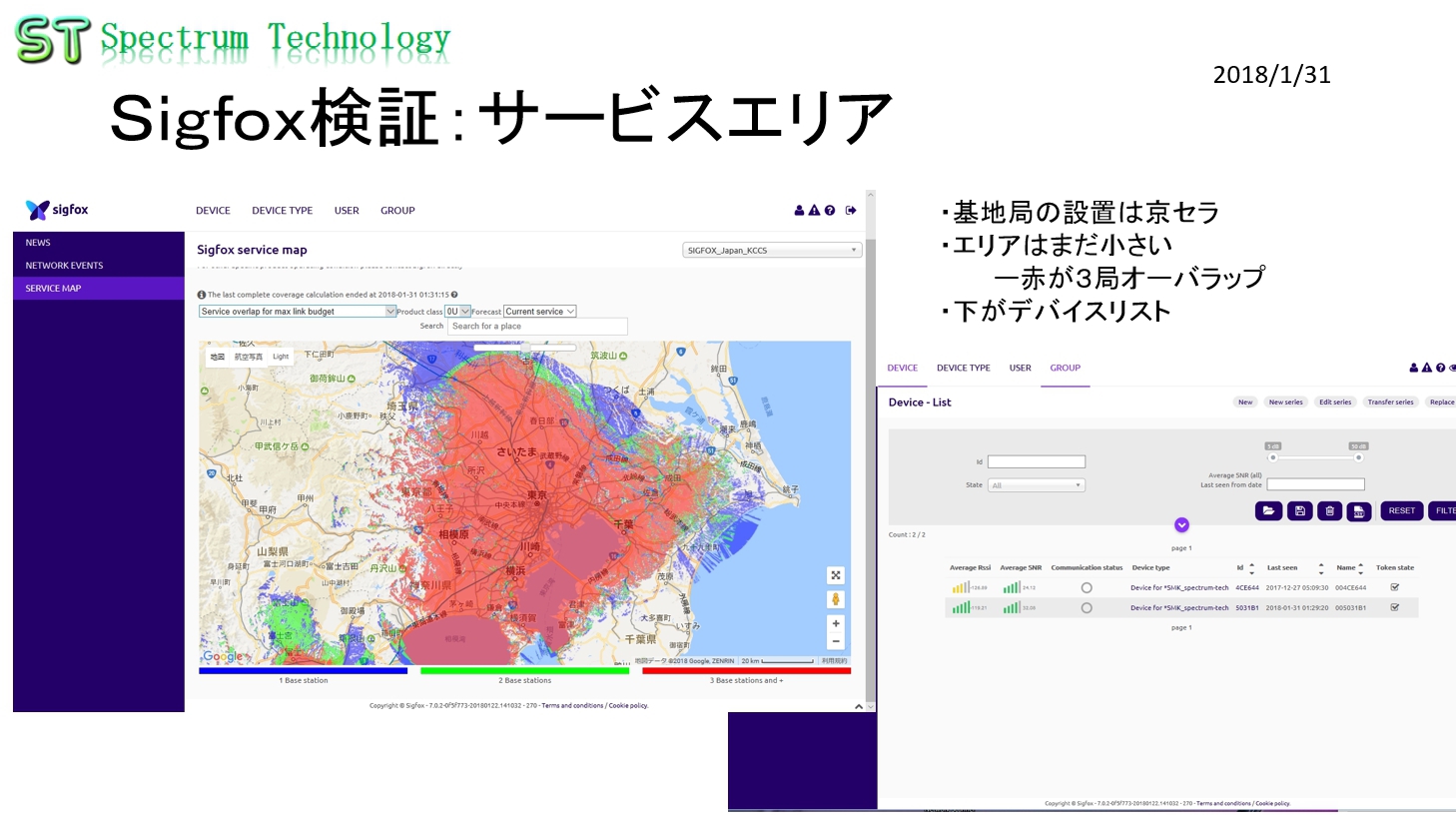Click the scroll-to-top chevron below the map
This screenshot has height=818, width=1456.
click(859, 706)
